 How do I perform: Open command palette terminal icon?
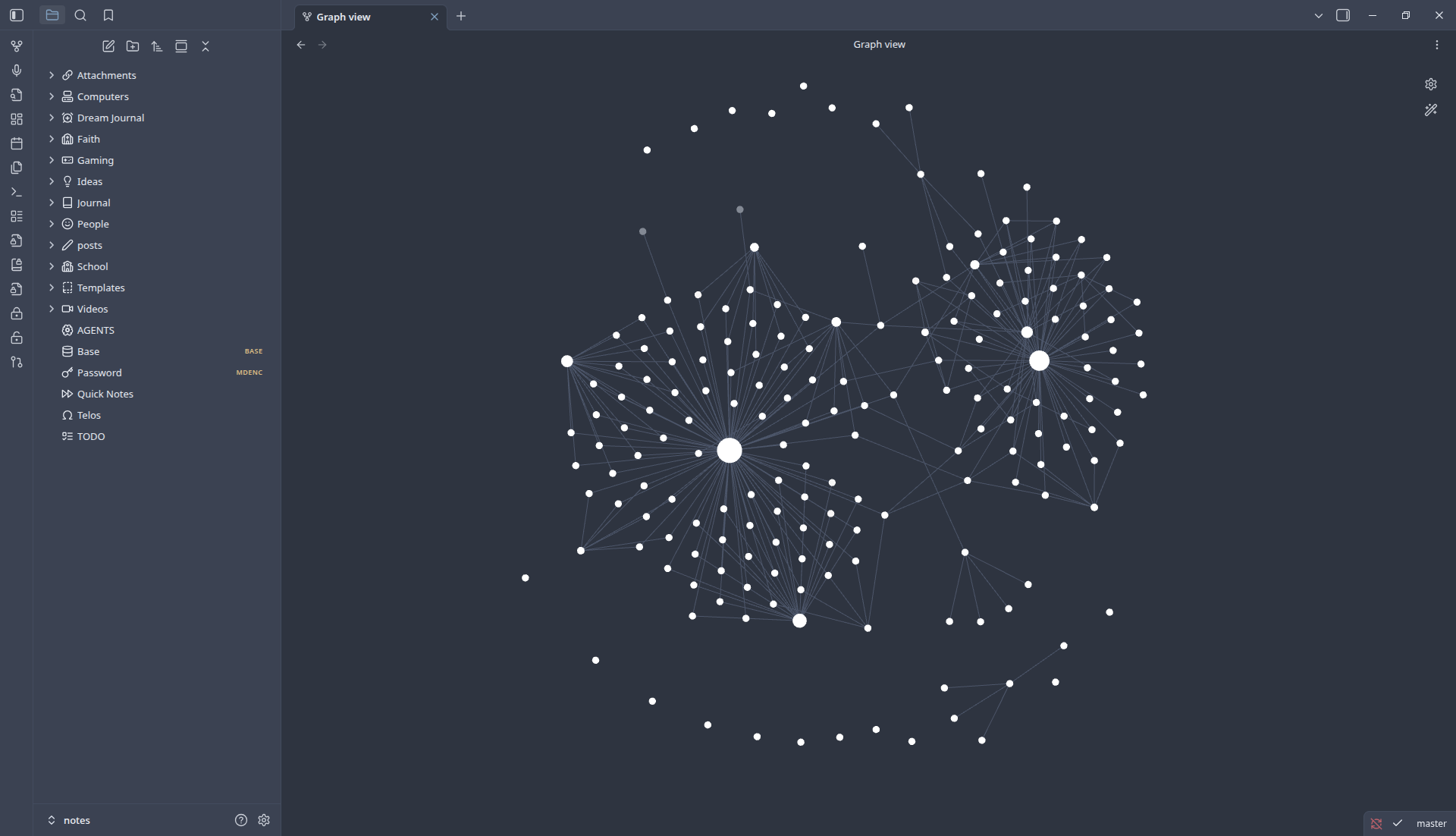[17, 192]
